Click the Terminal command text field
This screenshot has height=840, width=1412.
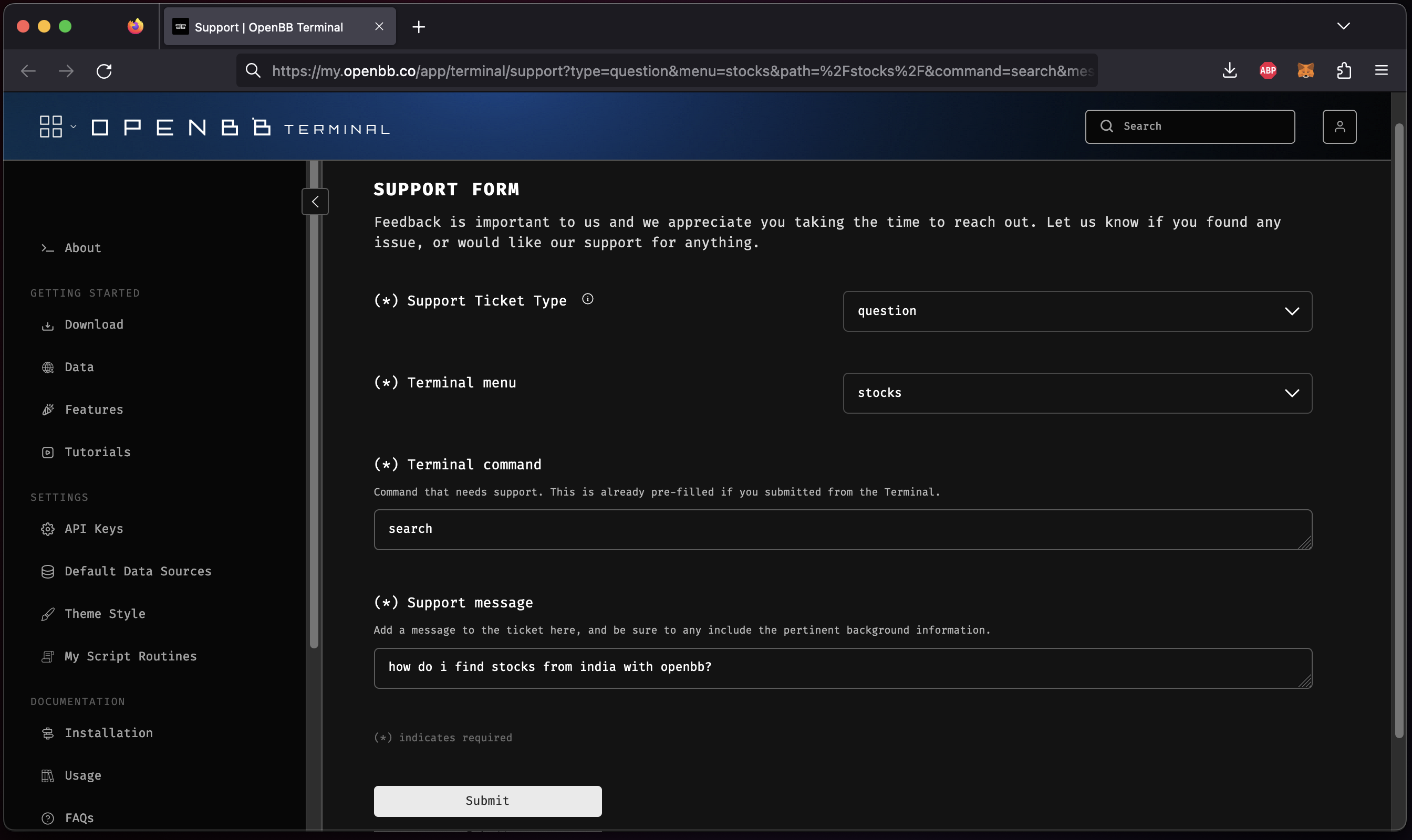point(842,529)
